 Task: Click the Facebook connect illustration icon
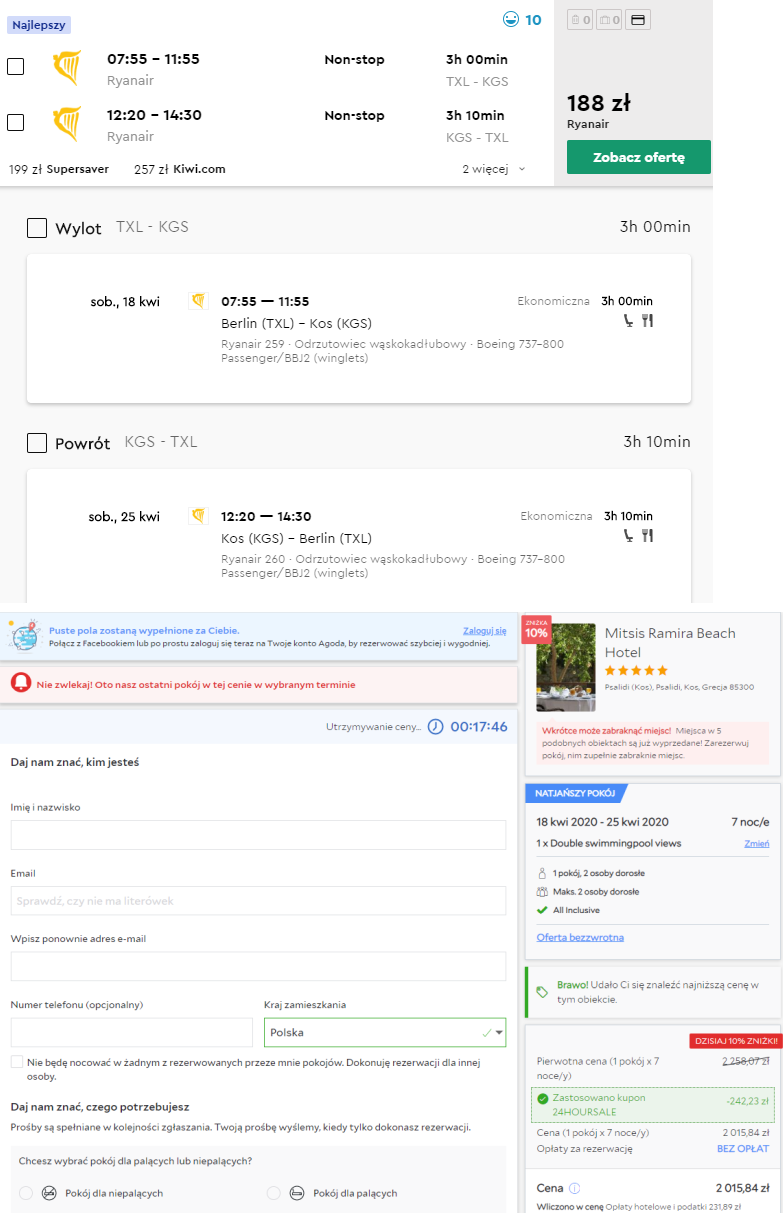click(x=24, y=635)
